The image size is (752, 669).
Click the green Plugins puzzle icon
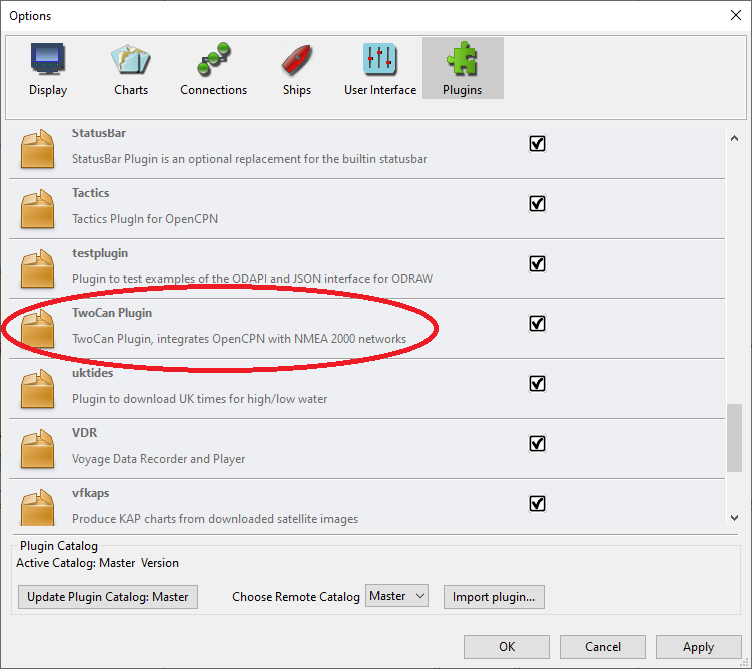(x=462, y=61)
